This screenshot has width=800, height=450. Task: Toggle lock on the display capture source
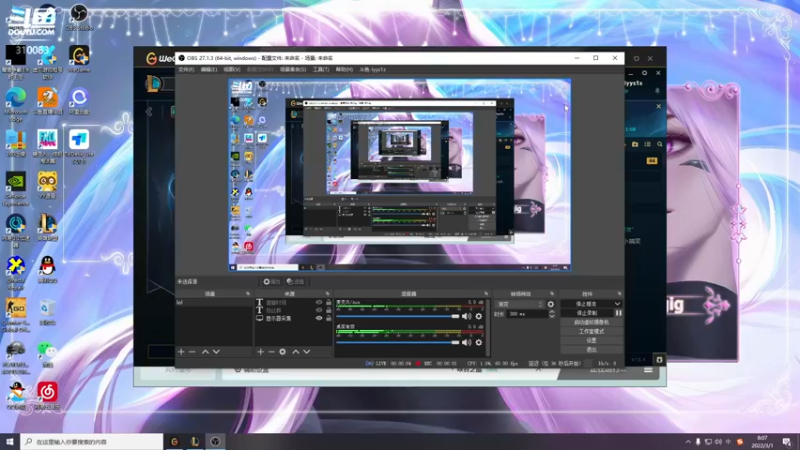click(329, 318)
